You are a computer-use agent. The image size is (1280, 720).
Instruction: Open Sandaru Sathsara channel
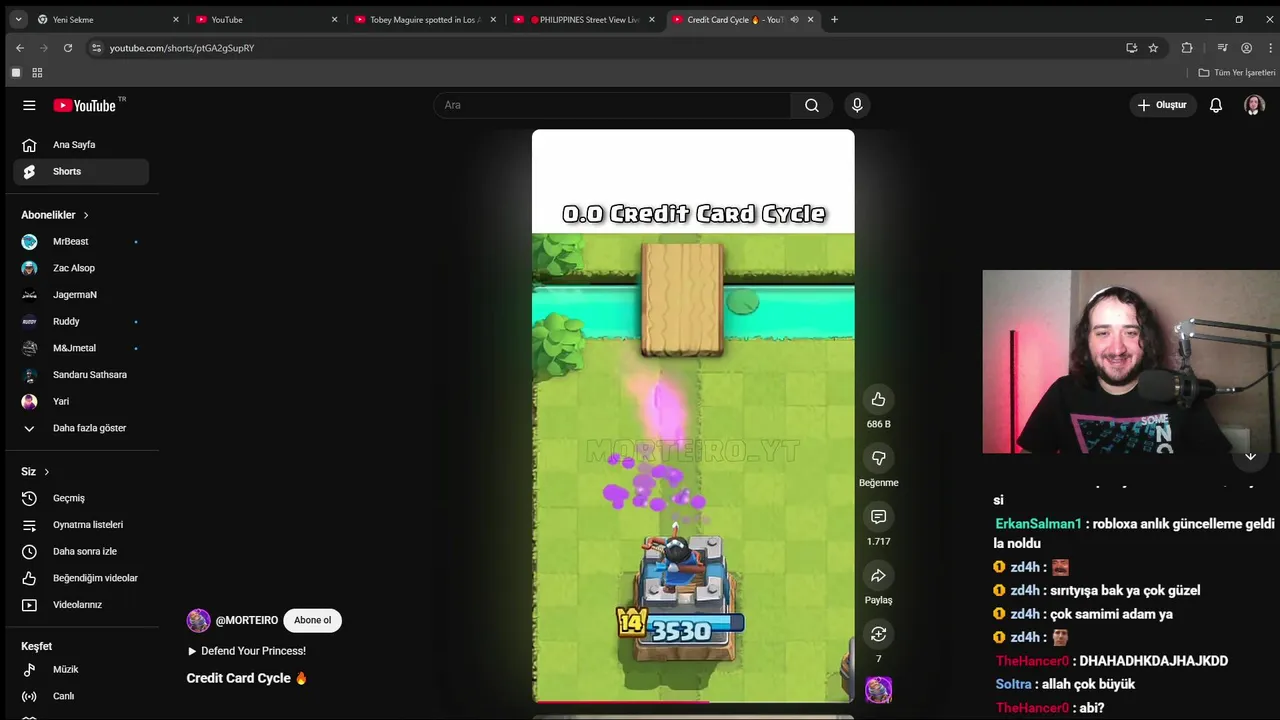pos(81,375)
